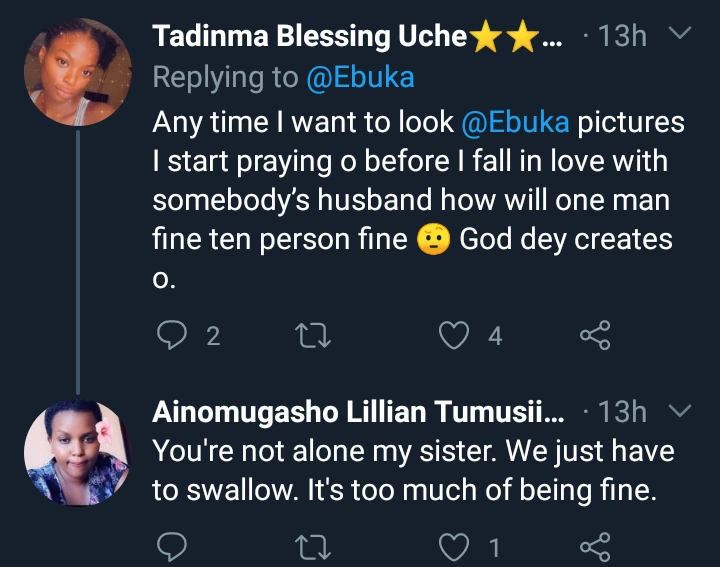Open Tadinma Blessing Uche's profile picture
Image resolution: width=720 pixels, height=567 pixels.
(x=77, y=72)
